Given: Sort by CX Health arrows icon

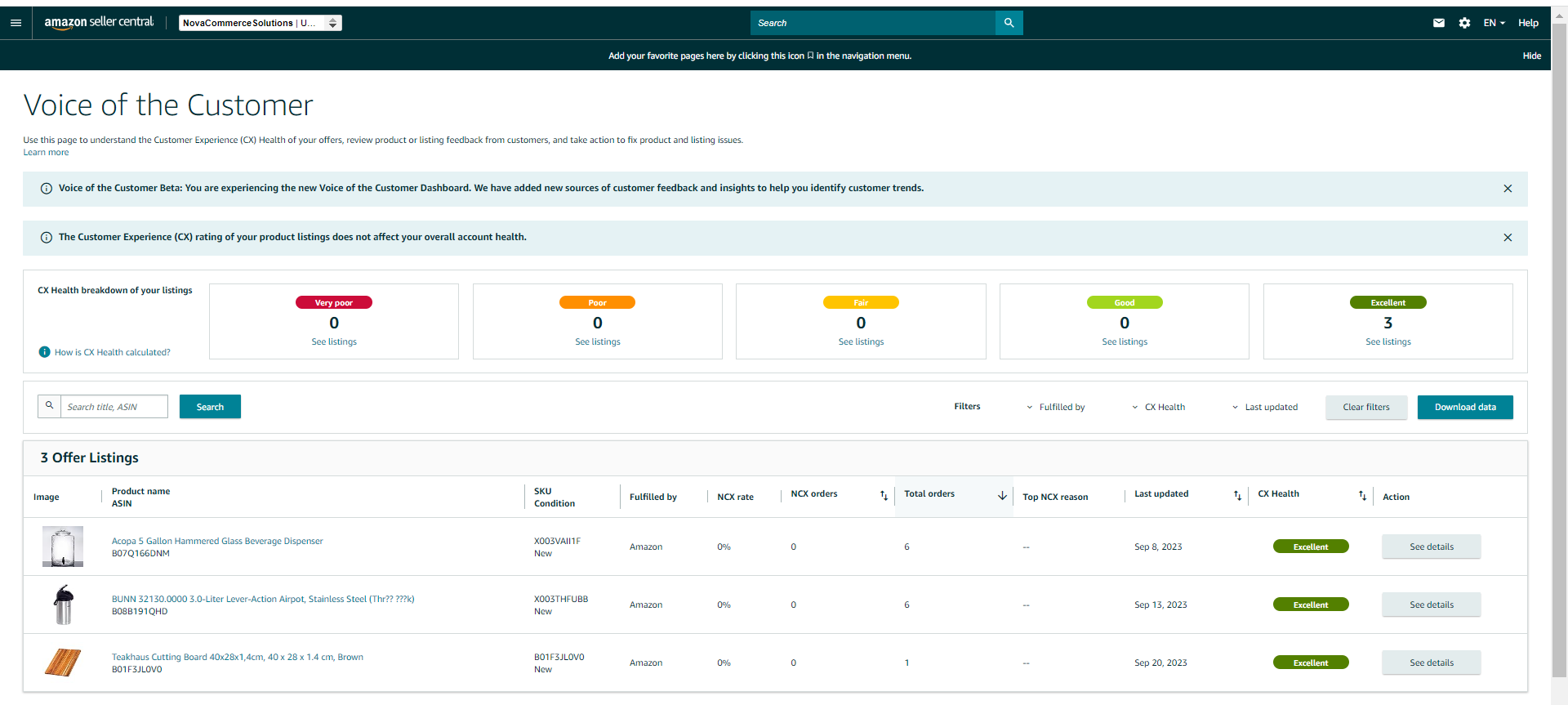Looking at the screenshot, I should (x=1362, y=495).
